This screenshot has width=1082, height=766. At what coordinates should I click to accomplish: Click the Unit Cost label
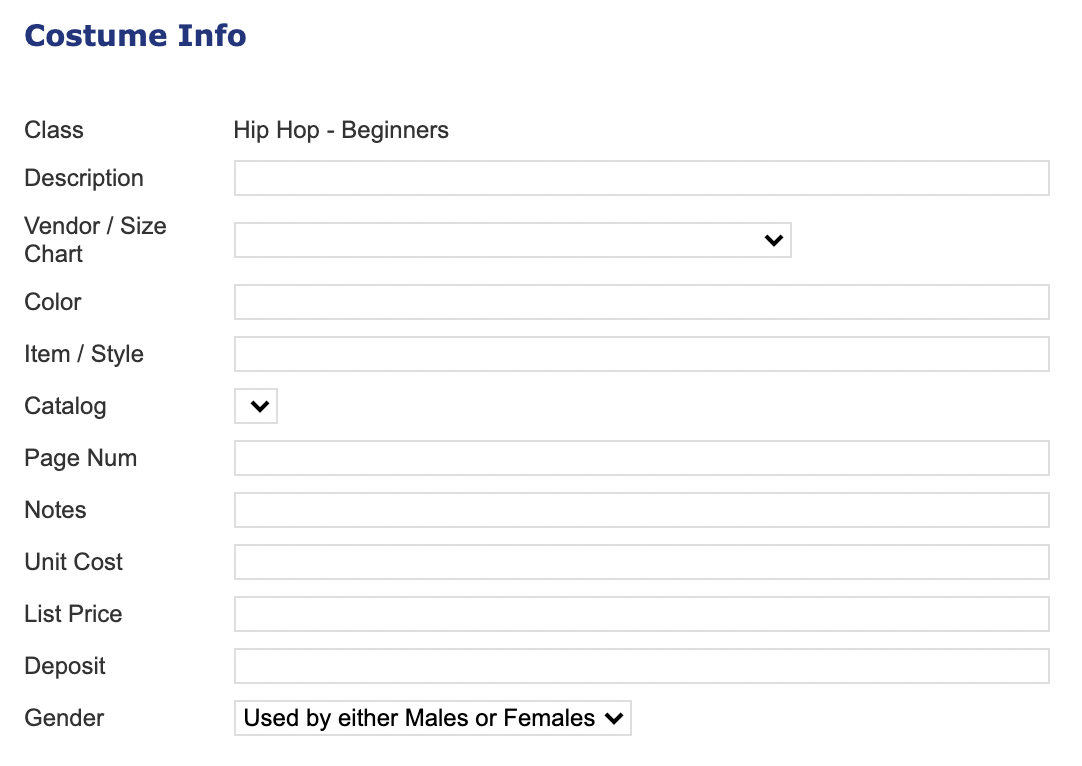pyautogui.click(x=73, y=562)
